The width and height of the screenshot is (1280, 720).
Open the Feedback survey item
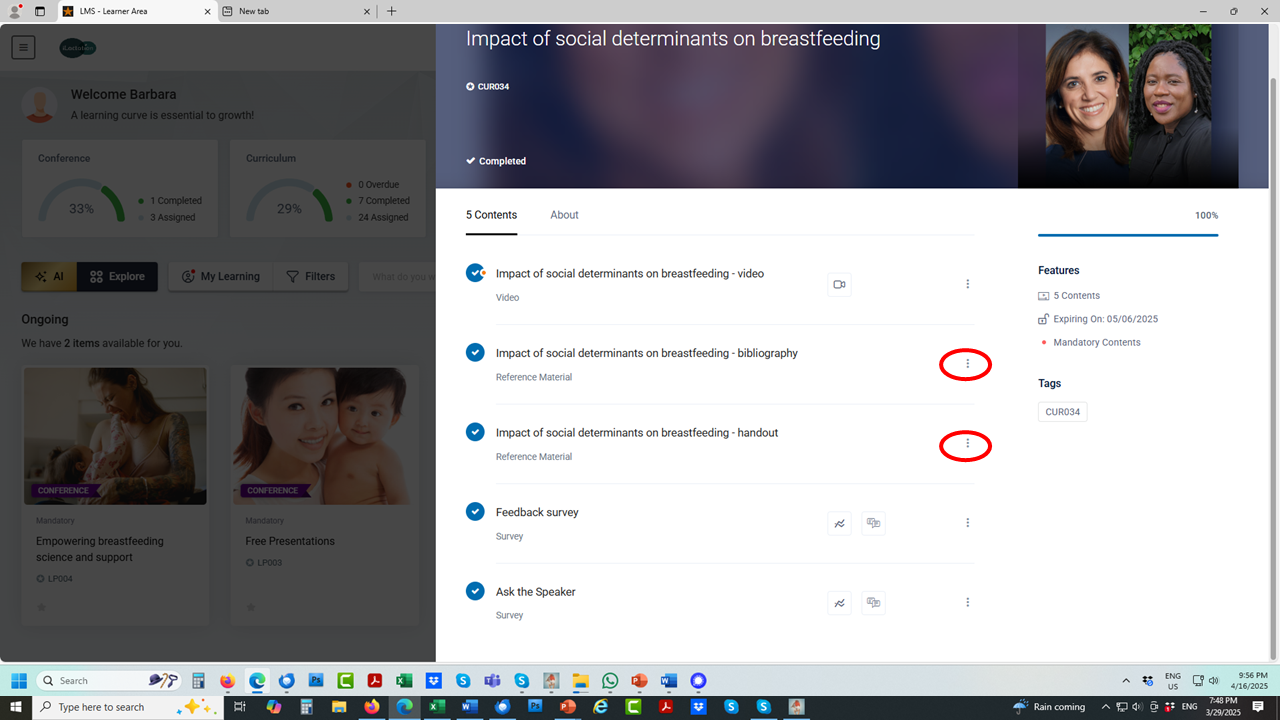point(537,512)
